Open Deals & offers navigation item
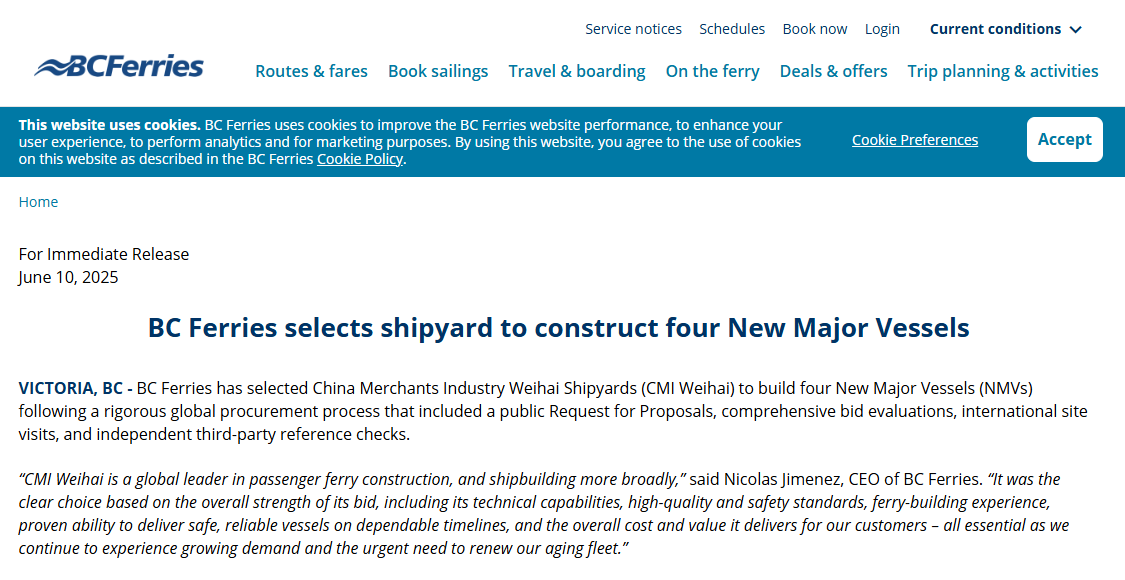The height and width of the screenshot is (580, 1125). pyautogui.click(x=833, y=71)
